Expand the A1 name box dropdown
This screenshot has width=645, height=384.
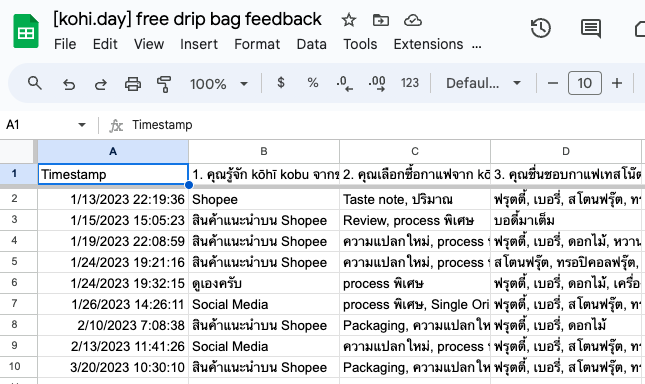[x=82, y=125]
